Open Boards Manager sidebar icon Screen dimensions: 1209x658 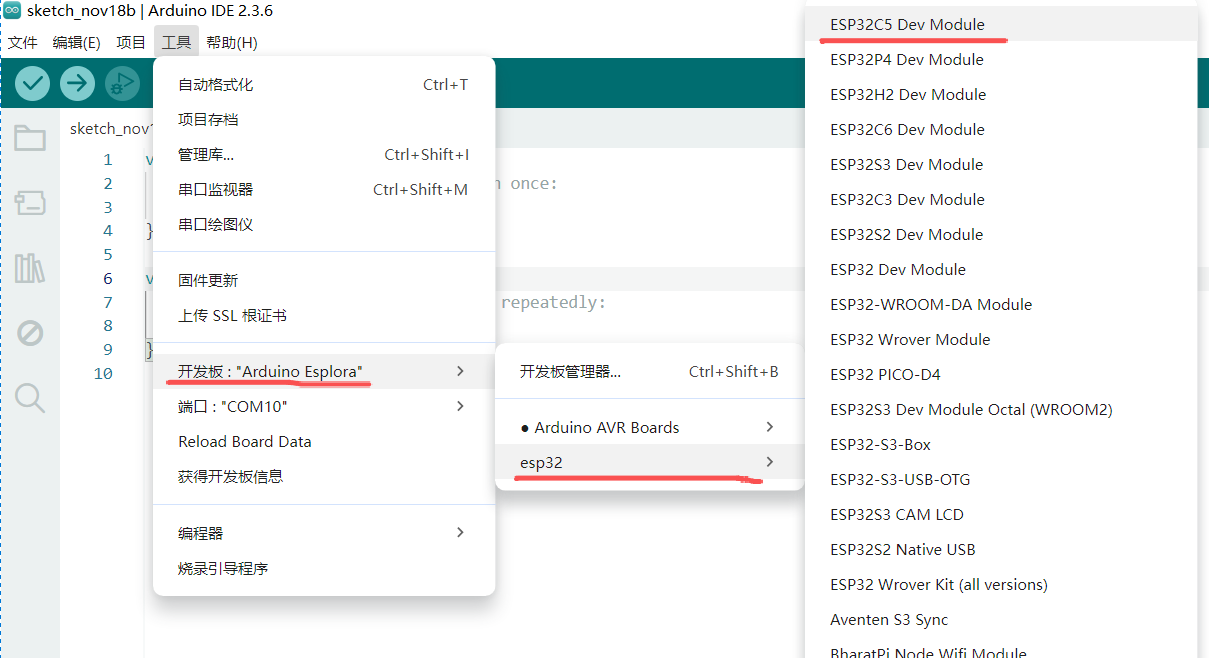pyautogui.click(x=30, y=203)
